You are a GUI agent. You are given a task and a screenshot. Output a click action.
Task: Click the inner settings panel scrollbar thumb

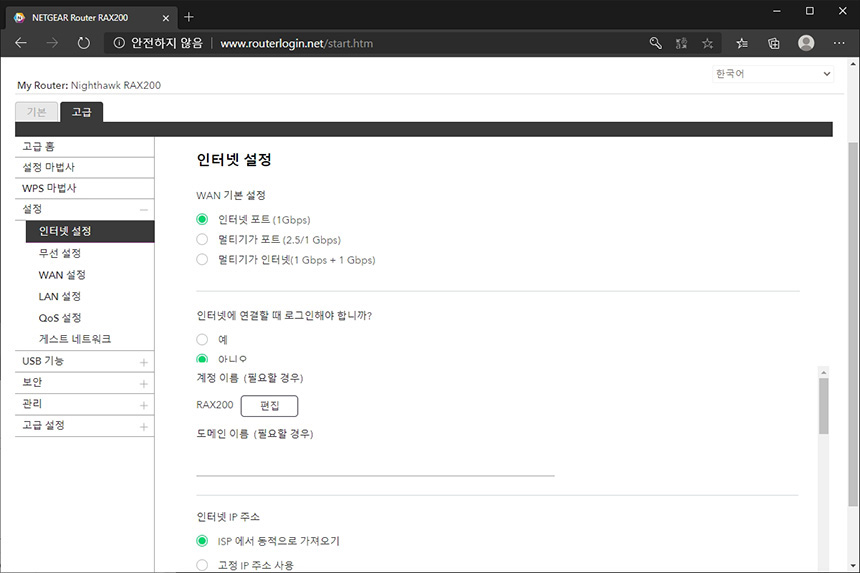[x=823, y=406]
